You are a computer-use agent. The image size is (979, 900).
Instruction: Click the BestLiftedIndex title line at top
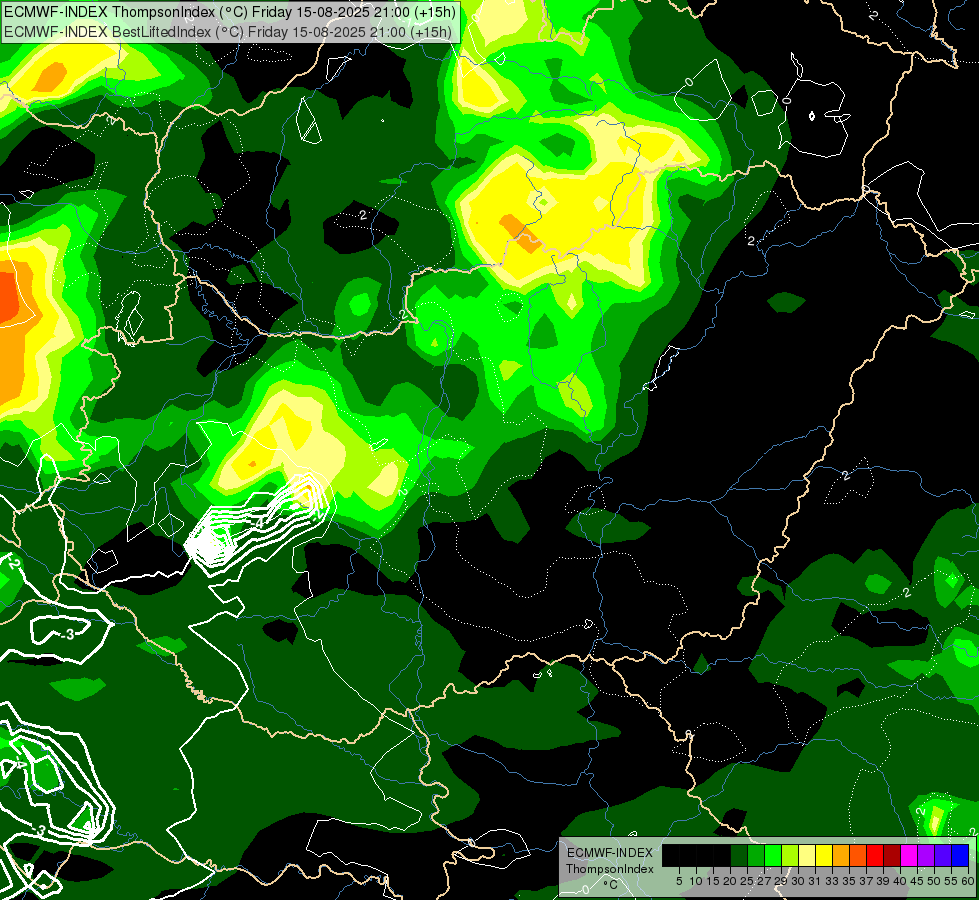tap(228, 31)
